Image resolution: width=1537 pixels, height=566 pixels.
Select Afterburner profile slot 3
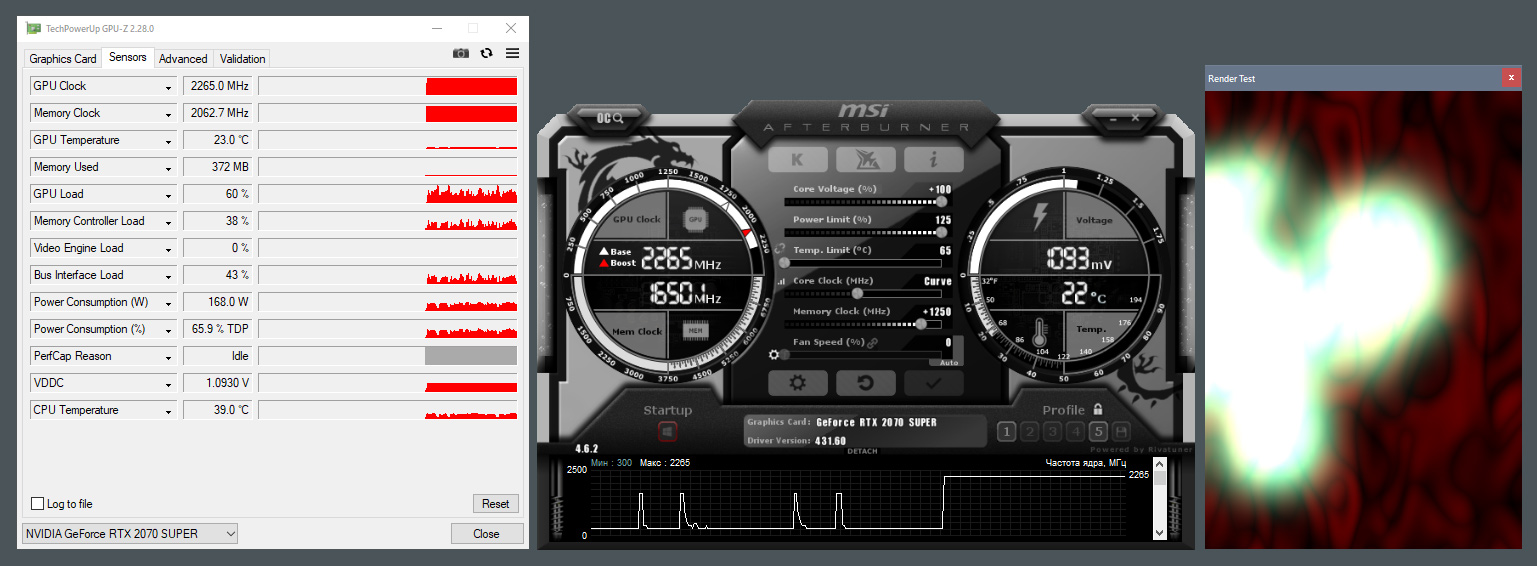[1052, 432]
